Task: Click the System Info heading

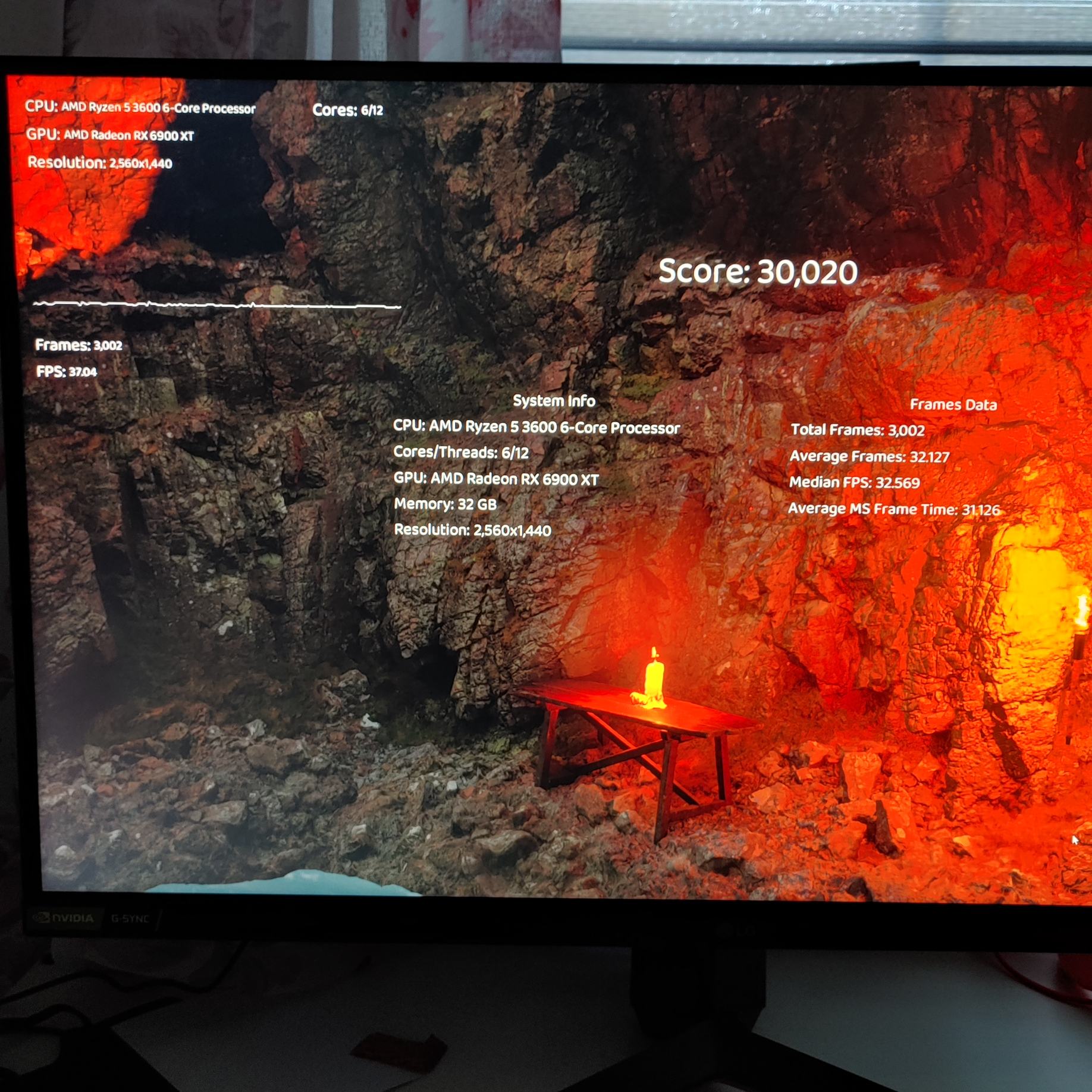Action: [554, 401]
